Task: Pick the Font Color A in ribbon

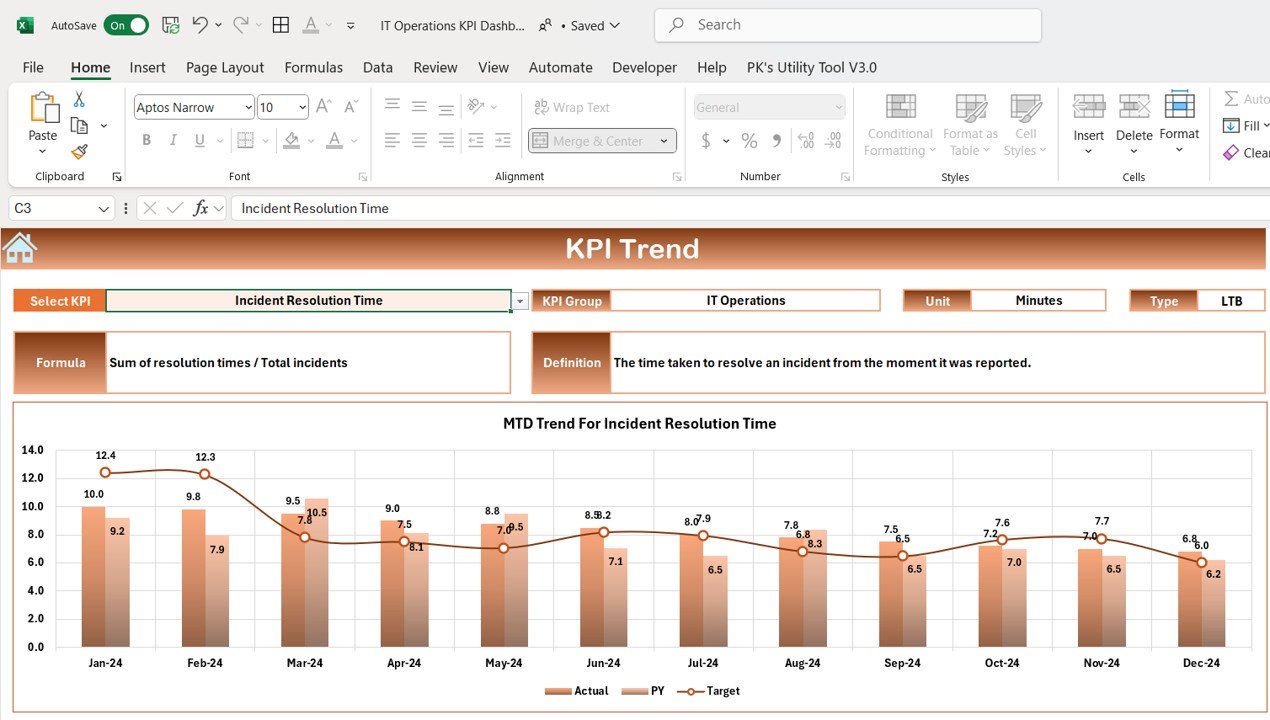Action: pyautogui.click(x=335, y=141)
